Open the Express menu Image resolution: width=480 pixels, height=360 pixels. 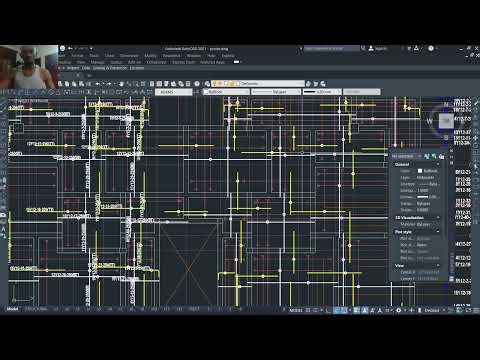tap(228, 56)
